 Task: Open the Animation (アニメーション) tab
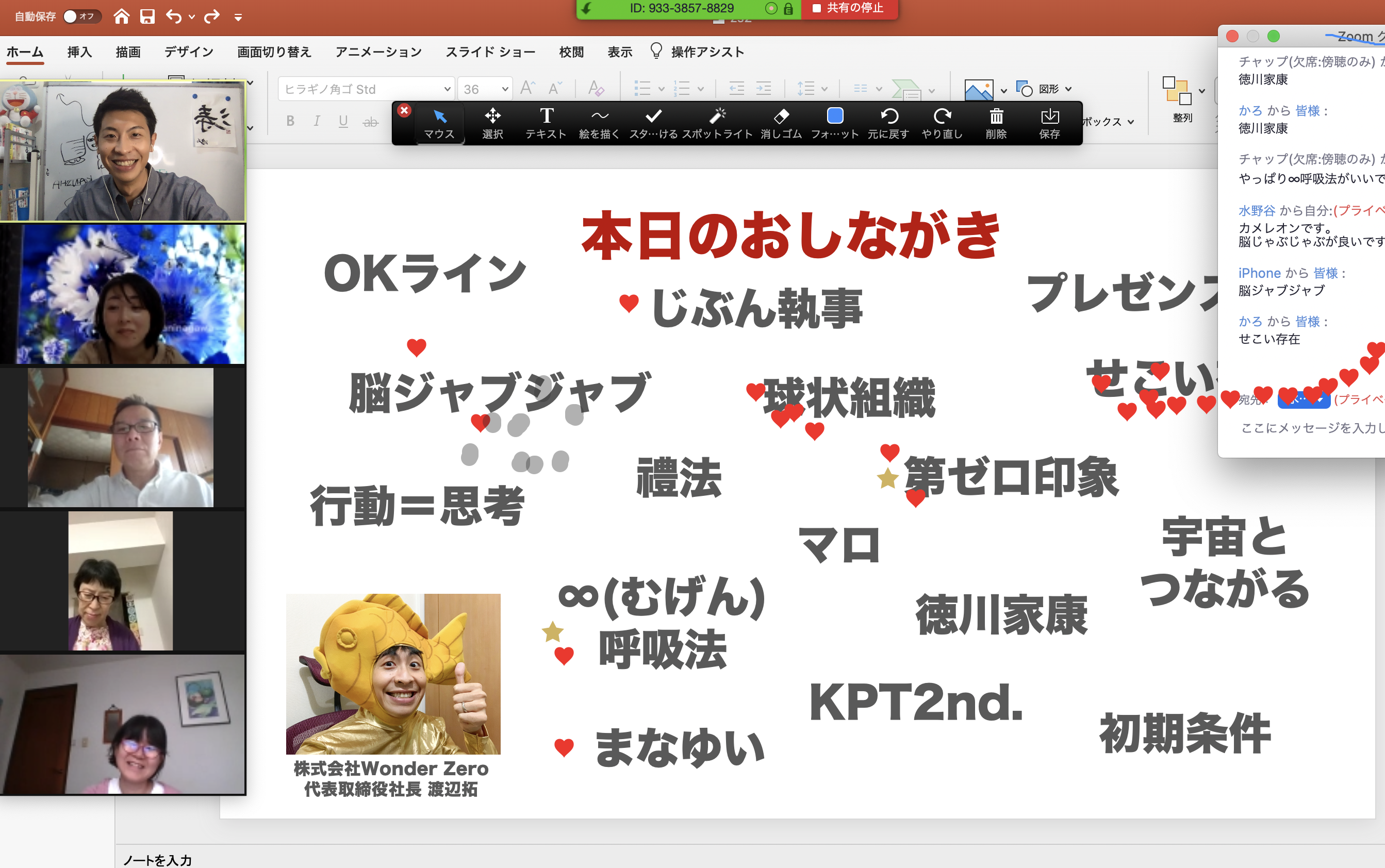click(x=378, y=52)
